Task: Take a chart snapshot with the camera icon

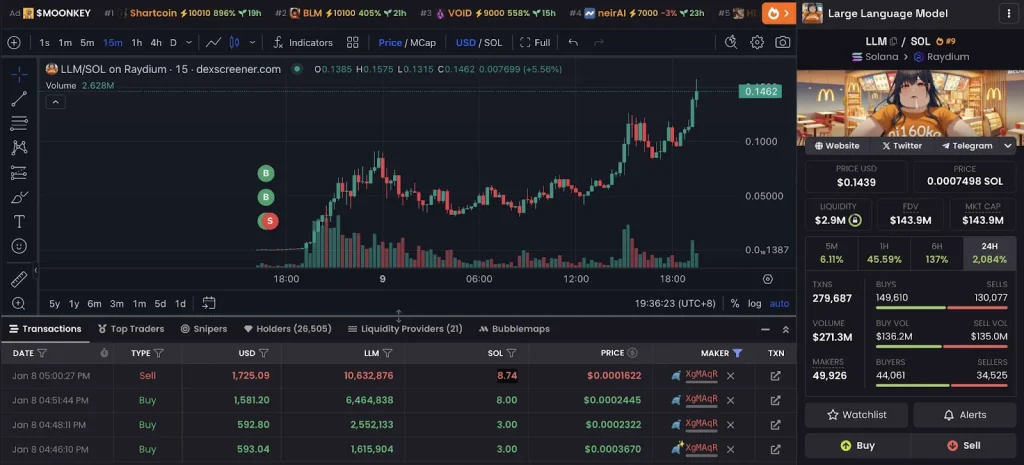Action: click(782, 42)
